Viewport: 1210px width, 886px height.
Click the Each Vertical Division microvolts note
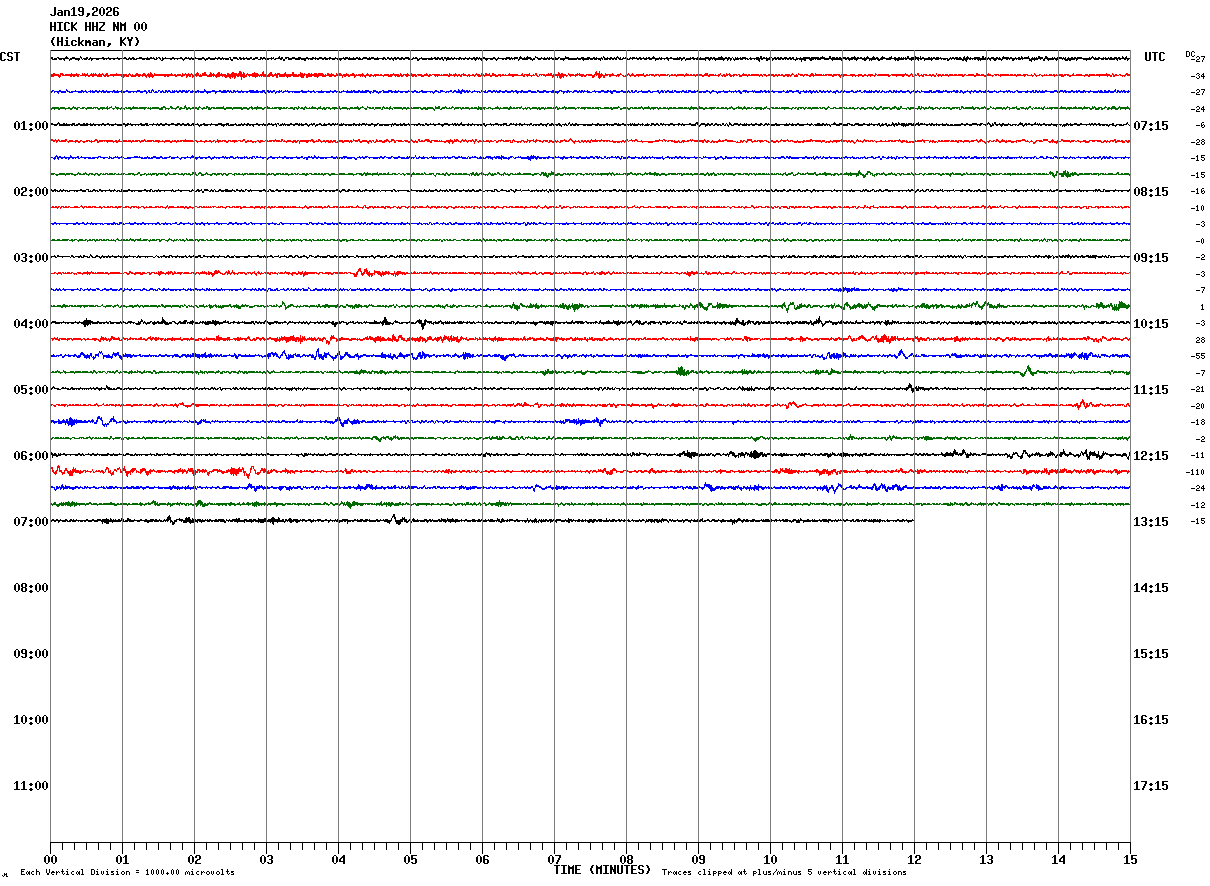click(127, 873)
